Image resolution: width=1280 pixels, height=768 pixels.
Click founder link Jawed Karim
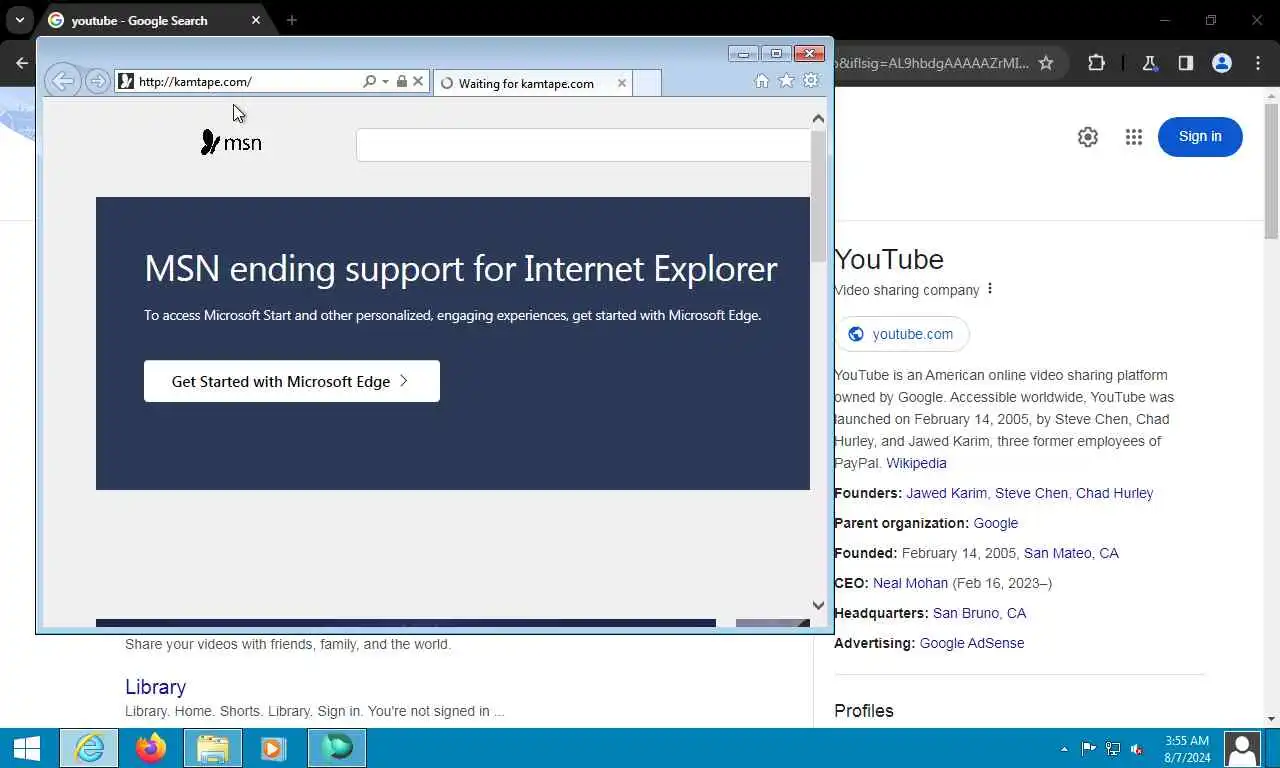pyautogui.click(x=947, y=493)
